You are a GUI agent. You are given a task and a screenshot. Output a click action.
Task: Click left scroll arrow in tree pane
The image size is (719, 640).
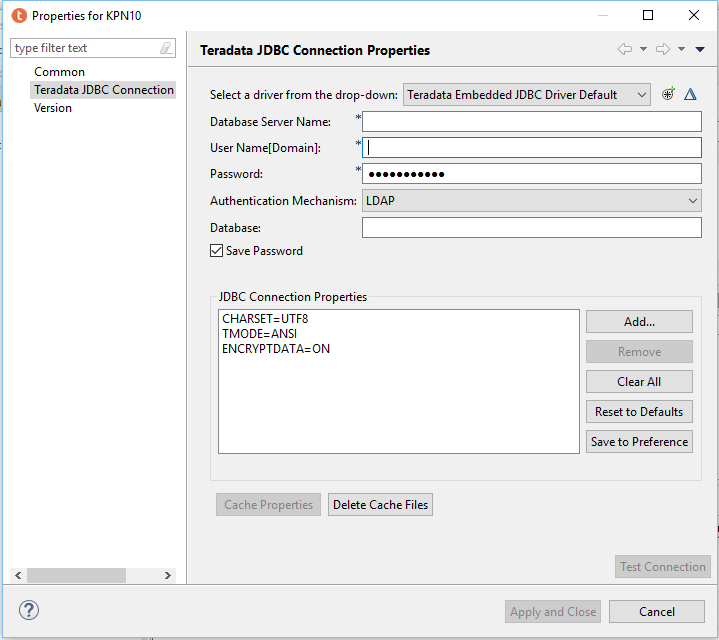coord(18,575)
